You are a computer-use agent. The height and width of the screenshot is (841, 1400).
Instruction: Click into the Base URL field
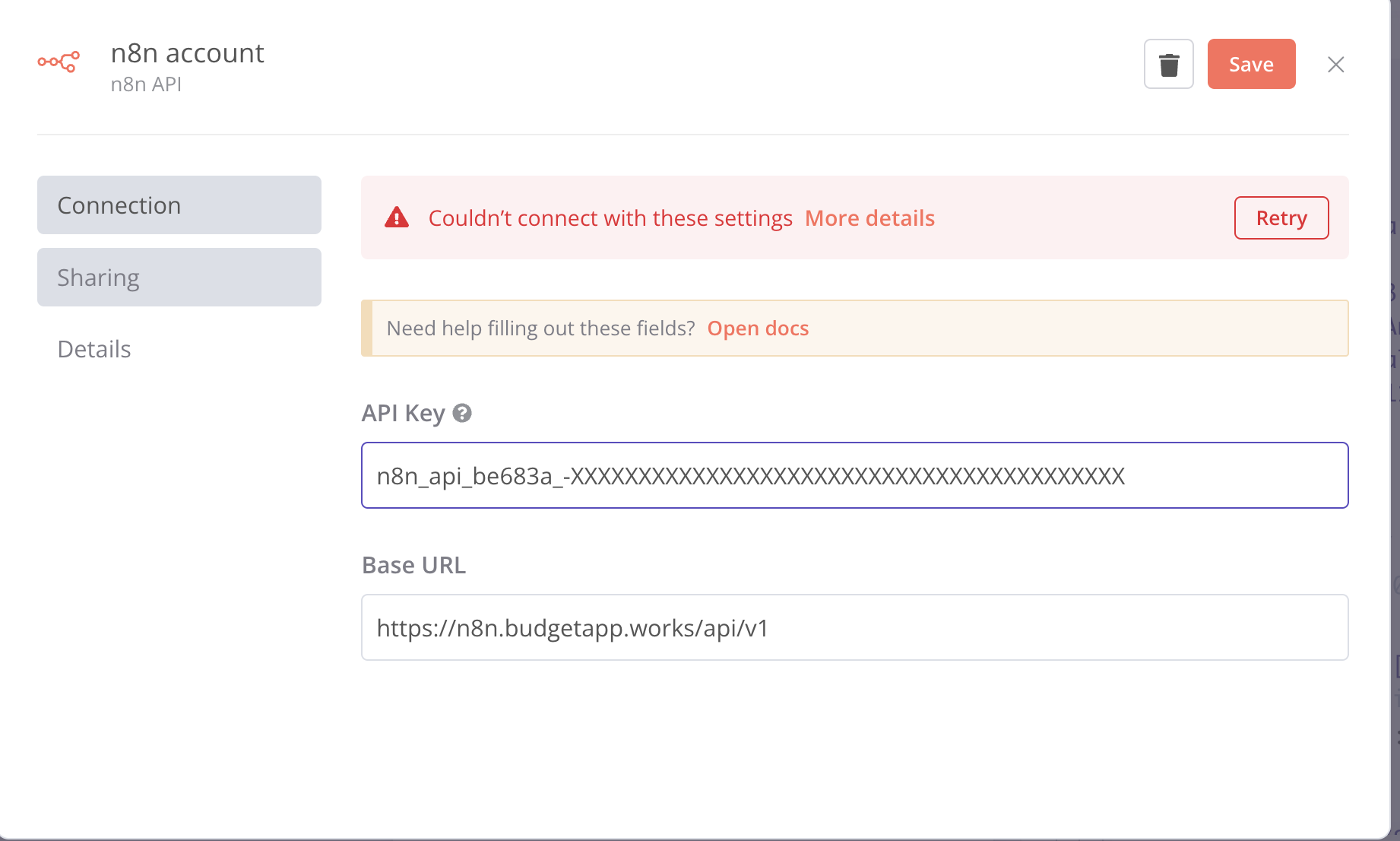coord(854,628)
